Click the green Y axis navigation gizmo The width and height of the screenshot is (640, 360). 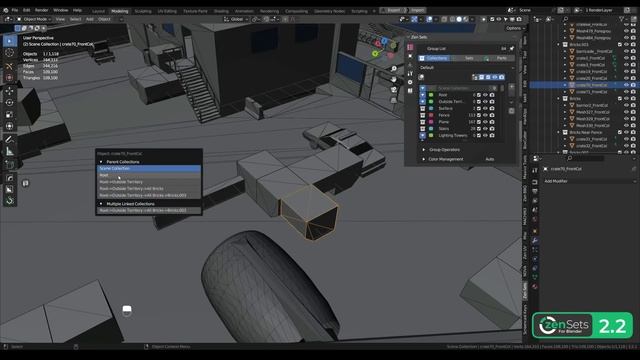click(375, 53)
